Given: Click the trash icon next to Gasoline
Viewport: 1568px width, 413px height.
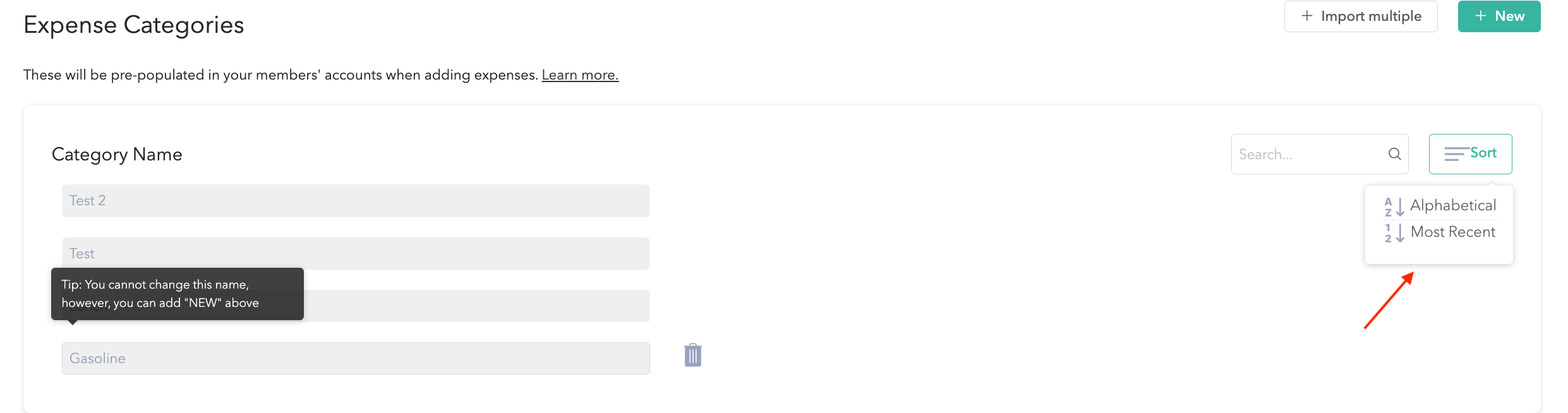Looking at the screenshot, I should click(693, 355).
